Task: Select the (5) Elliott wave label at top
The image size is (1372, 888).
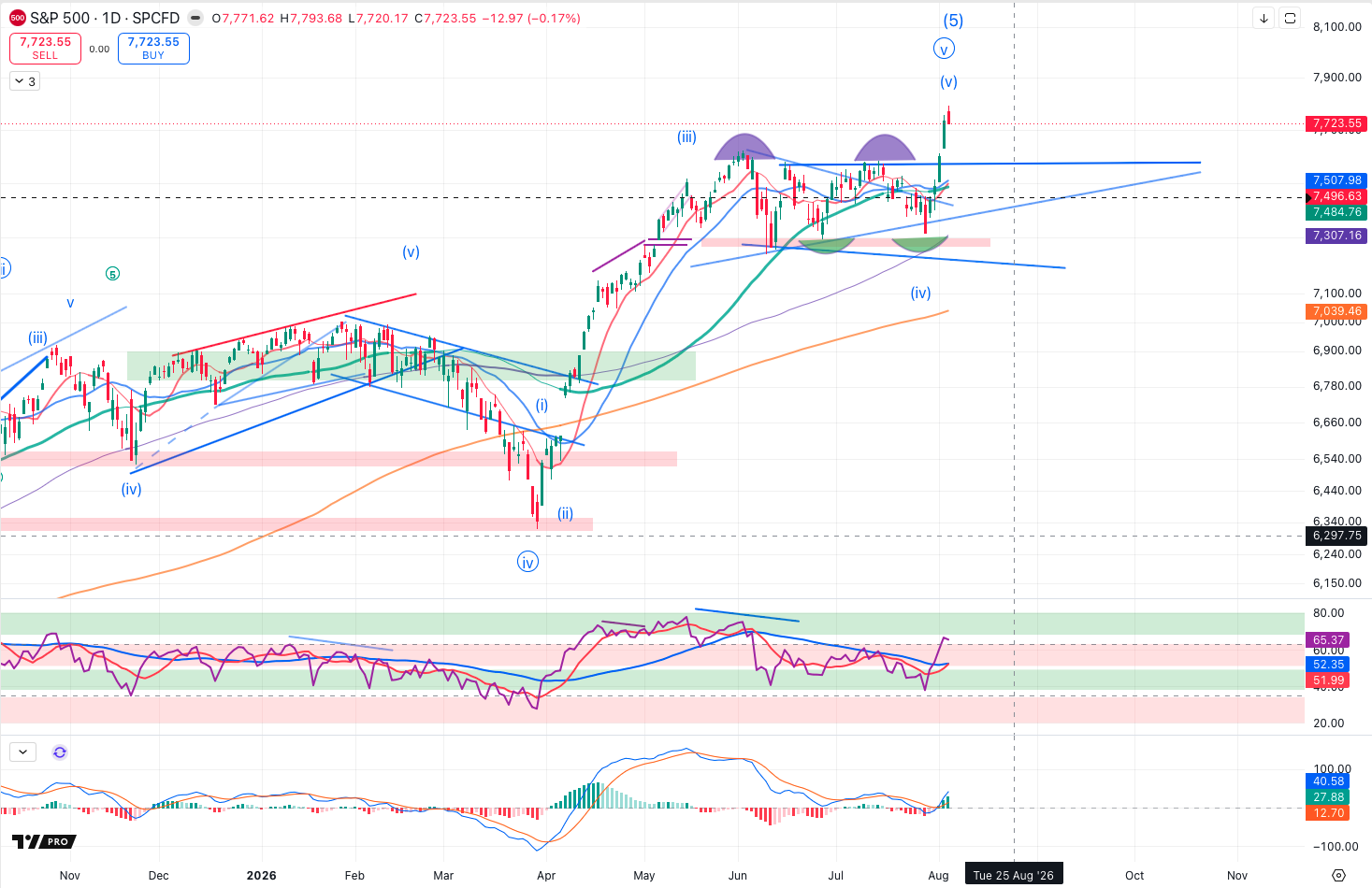Action: click(x=953, y=21)
